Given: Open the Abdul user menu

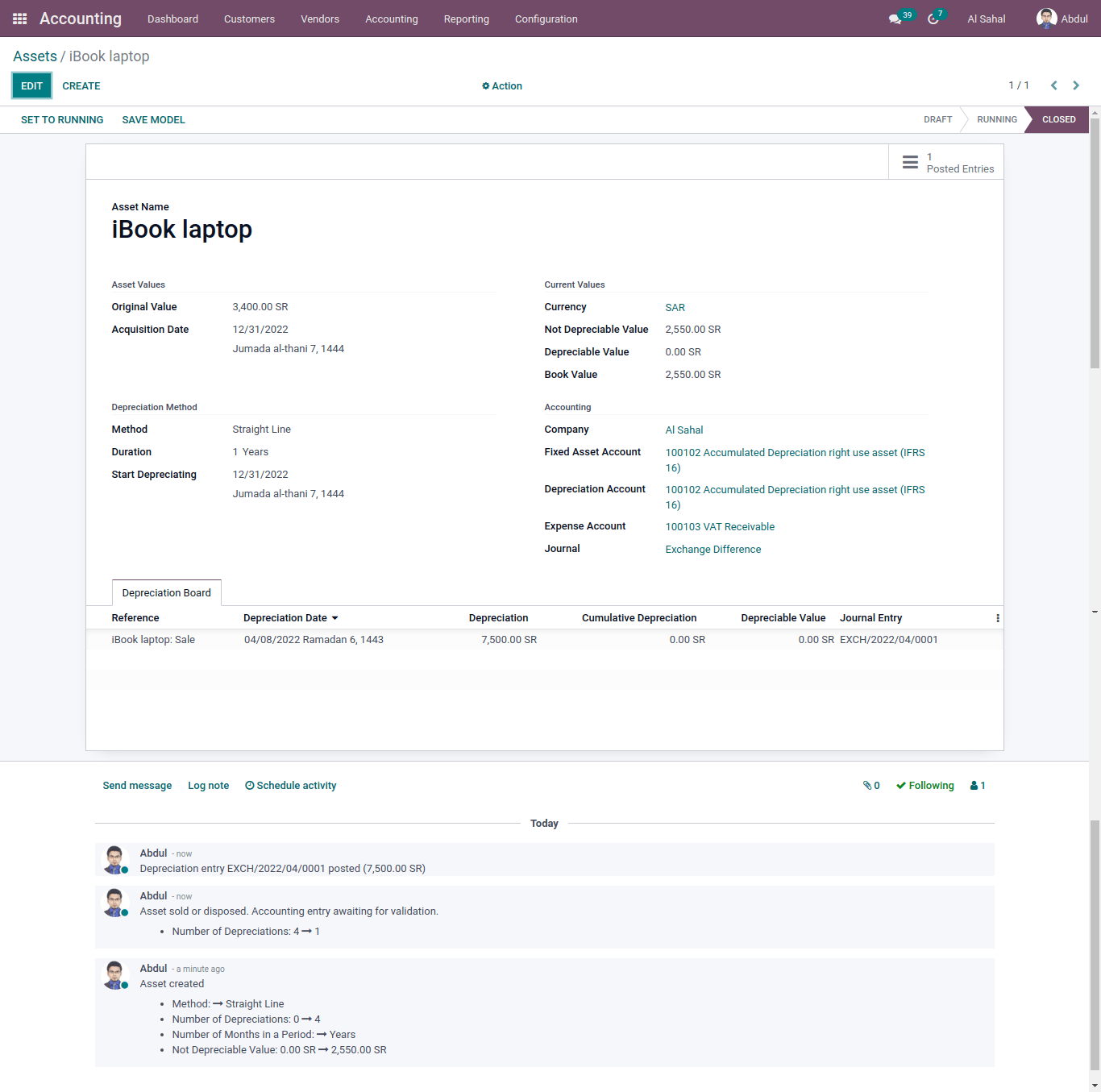Looking at the screenshot, I should click(x=1062, y=19).
